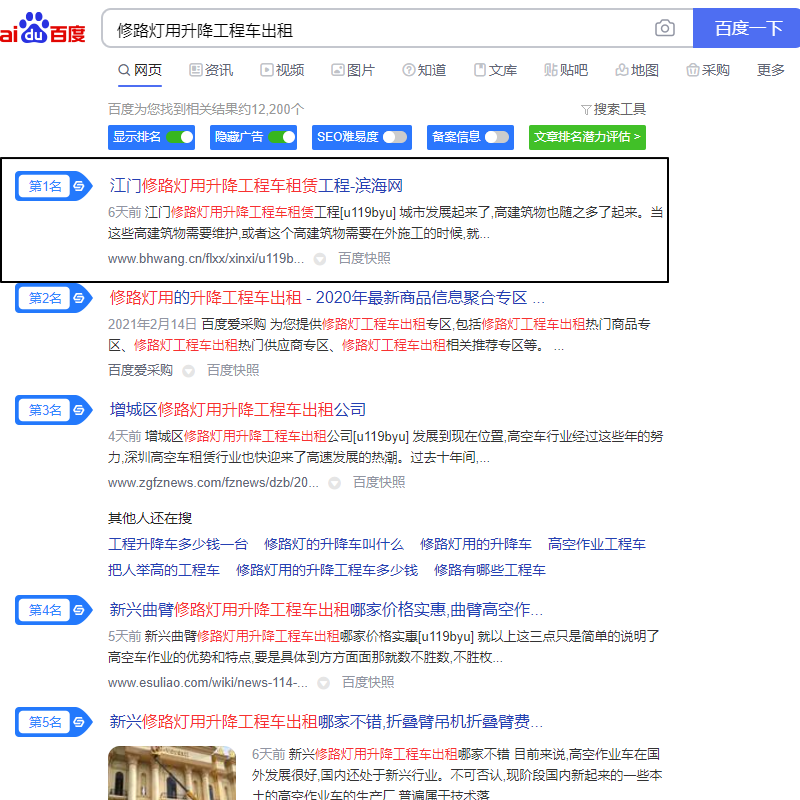Click the 百度爱采购 source link

coord(140,370)
